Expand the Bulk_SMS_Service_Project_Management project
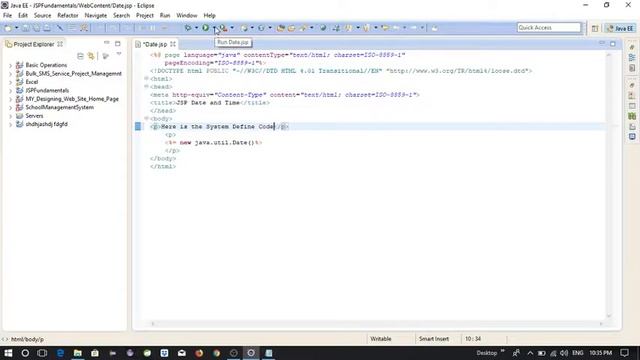Viewport: 640px width, 360px height. point(10,74)
